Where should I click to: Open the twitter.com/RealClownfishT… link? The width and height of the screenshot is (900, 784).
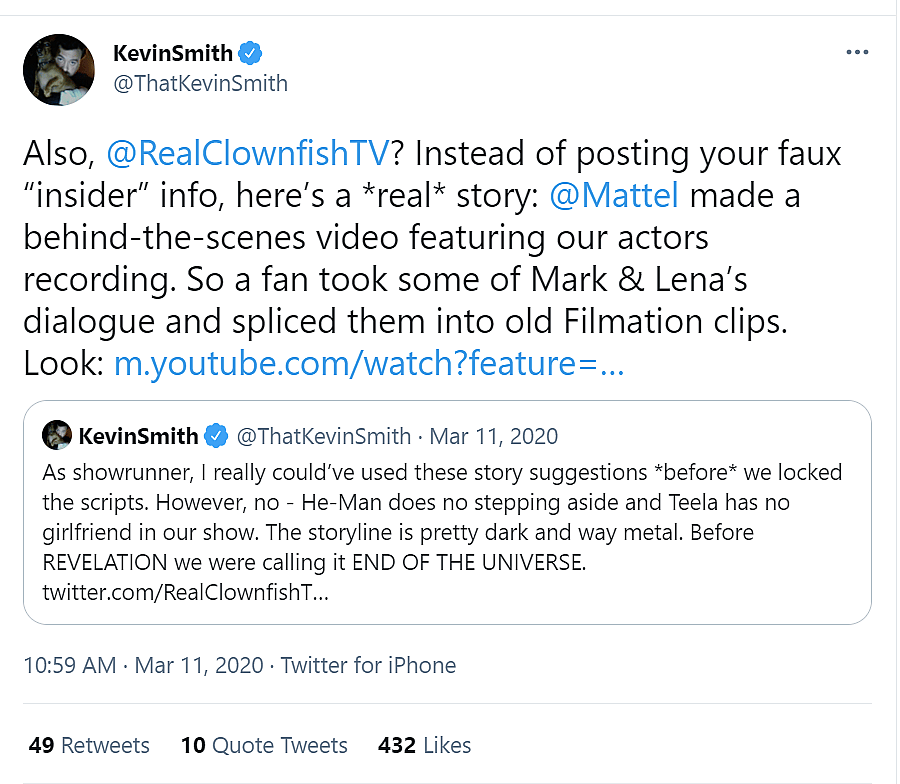pos(185,592)
